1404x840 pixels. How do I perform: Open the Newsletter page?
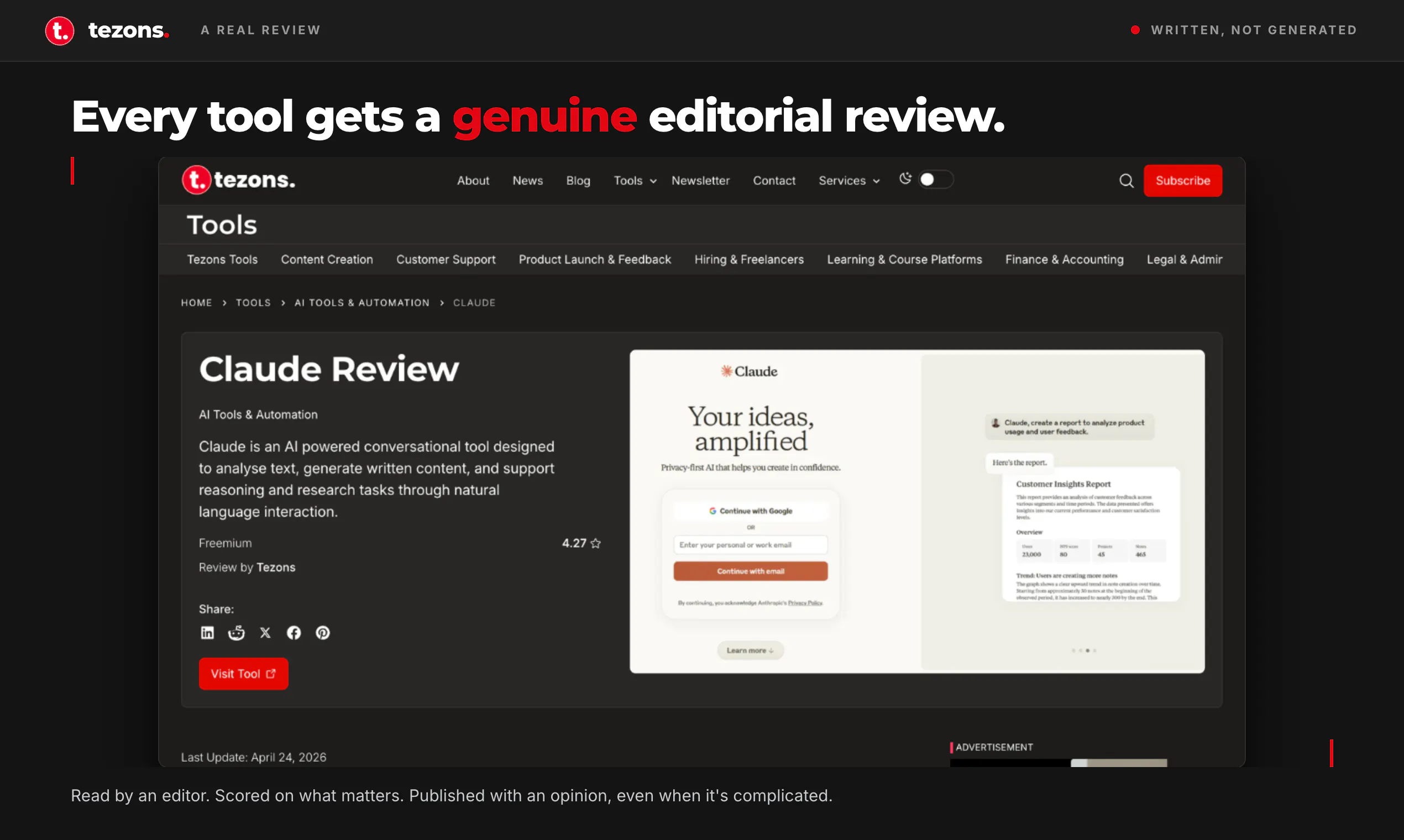[700, 181]
